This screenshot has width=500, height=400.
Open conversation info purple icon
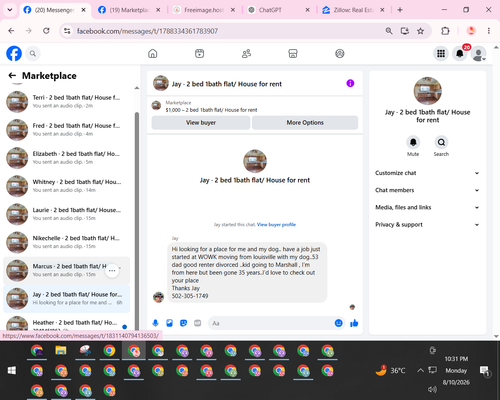[x=350, y=83]
